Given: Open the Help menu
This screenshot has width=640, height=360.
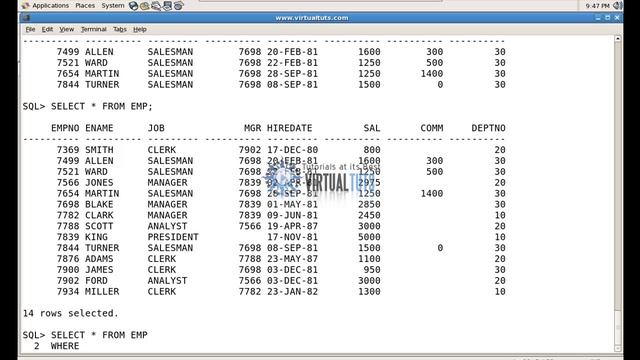Looking at the screenshot, I should [x=140, y=29].
